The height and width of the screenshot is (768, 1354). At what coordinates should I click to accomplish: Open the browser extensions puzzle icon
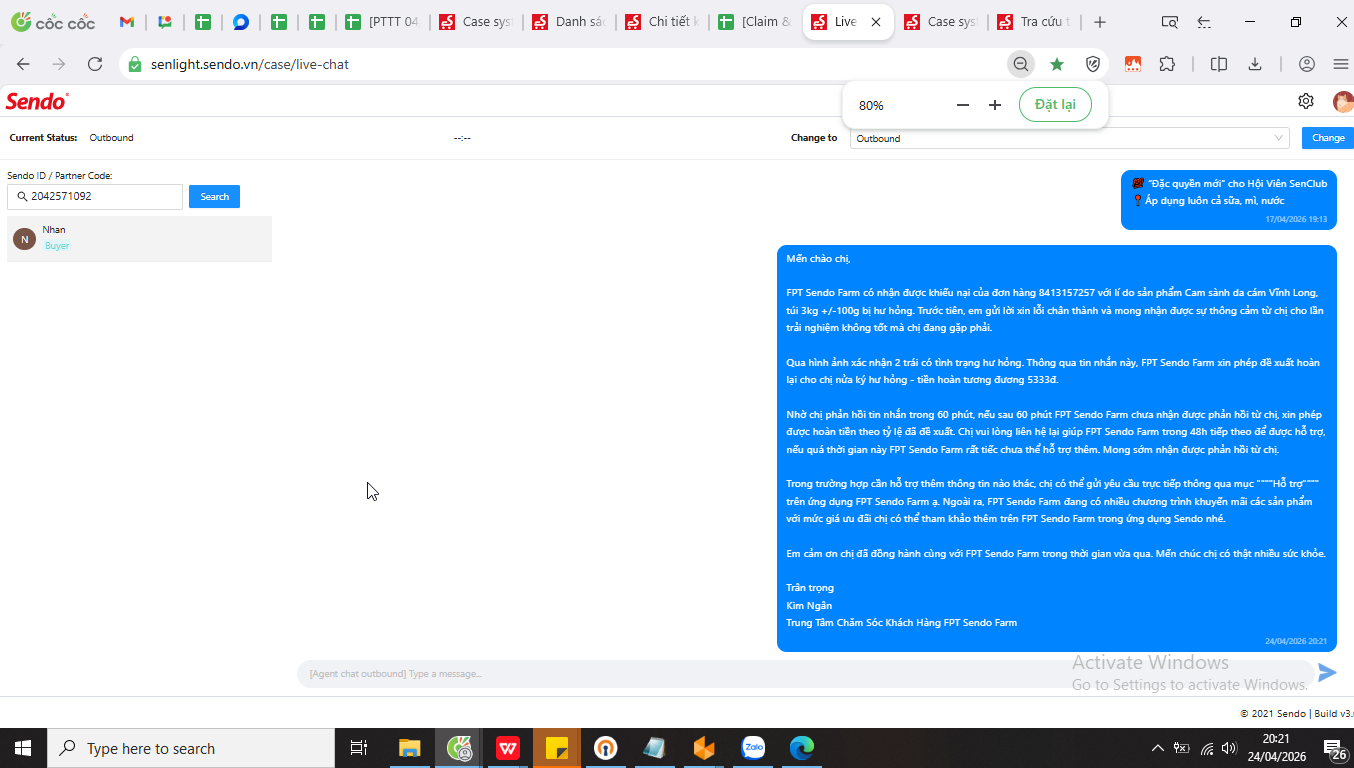(1167, 64)
